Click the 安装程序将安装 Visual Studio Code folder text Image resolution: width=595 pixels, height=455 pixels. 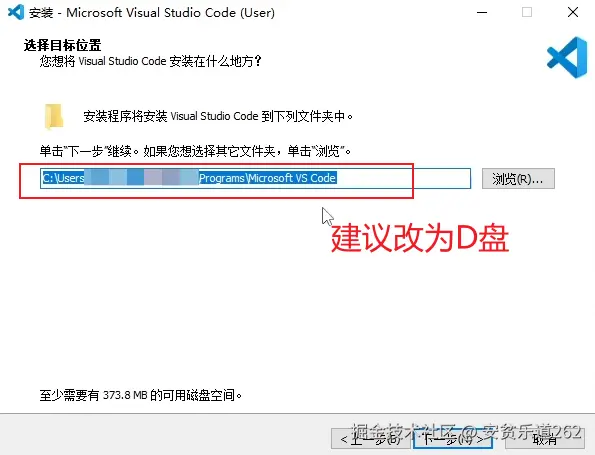tap(218, 116)
